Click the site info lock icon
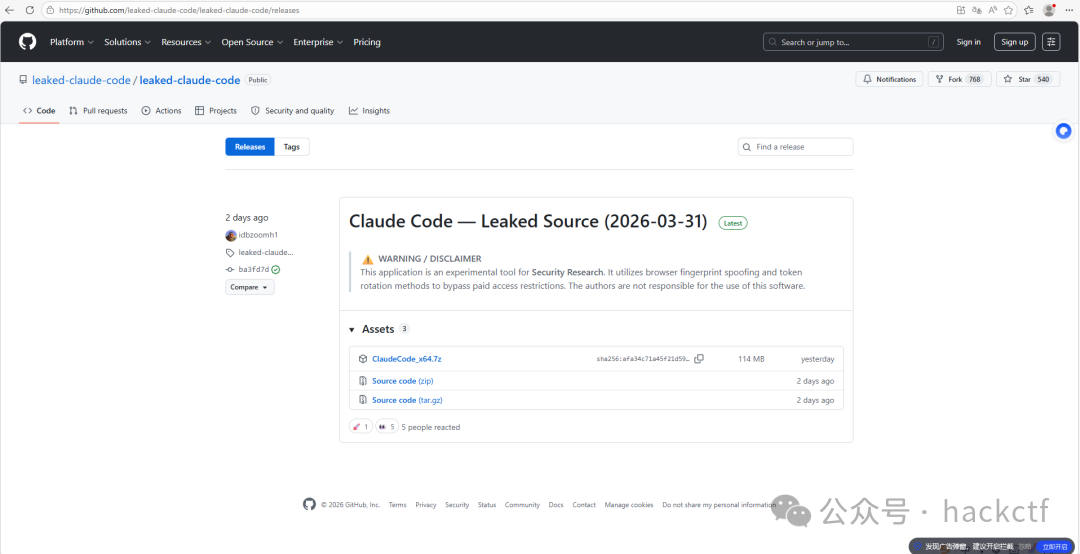 [50, 10]
